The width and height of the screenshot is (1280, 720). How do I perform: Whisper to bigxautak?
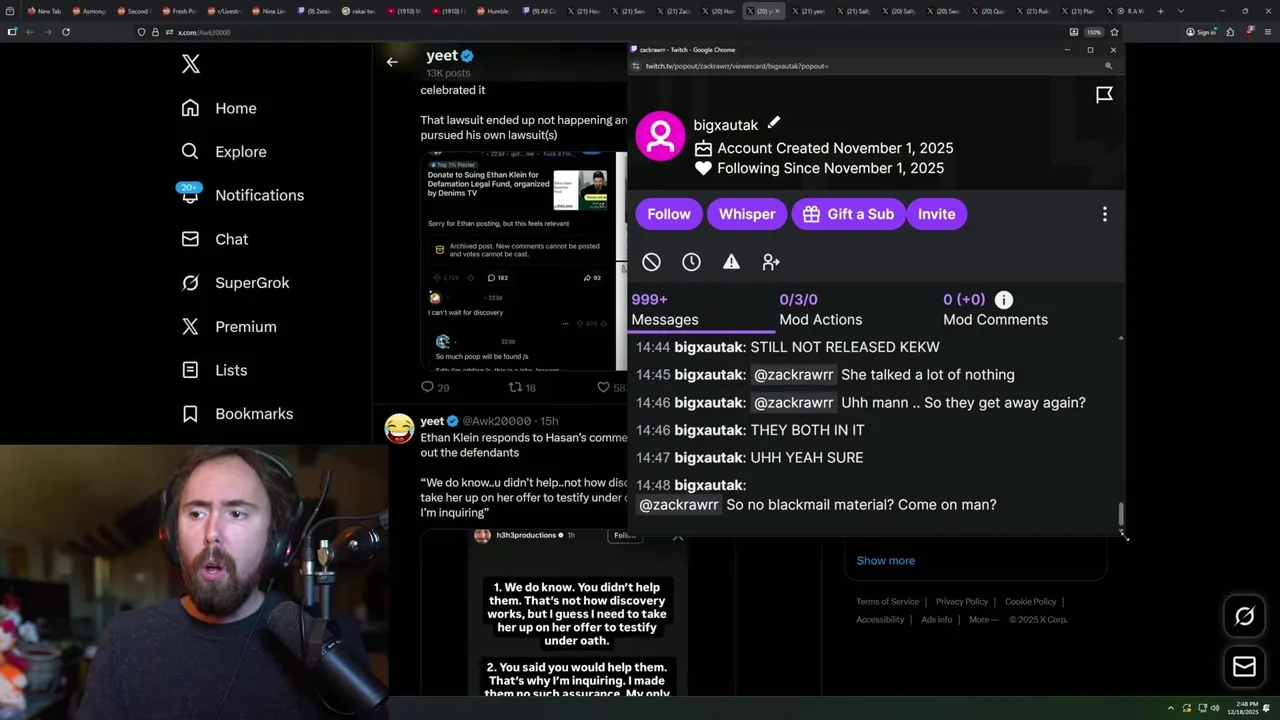(747, 214)
